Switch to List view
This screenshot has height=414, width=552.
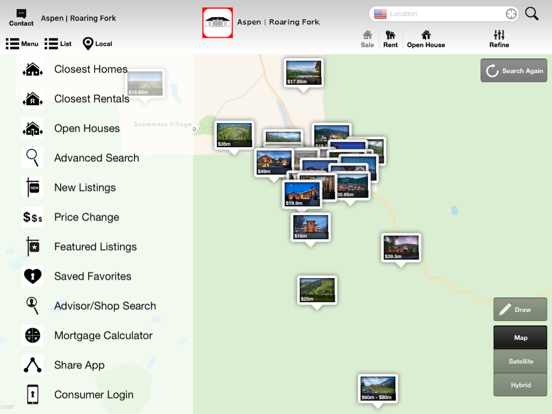coord(58,44)
